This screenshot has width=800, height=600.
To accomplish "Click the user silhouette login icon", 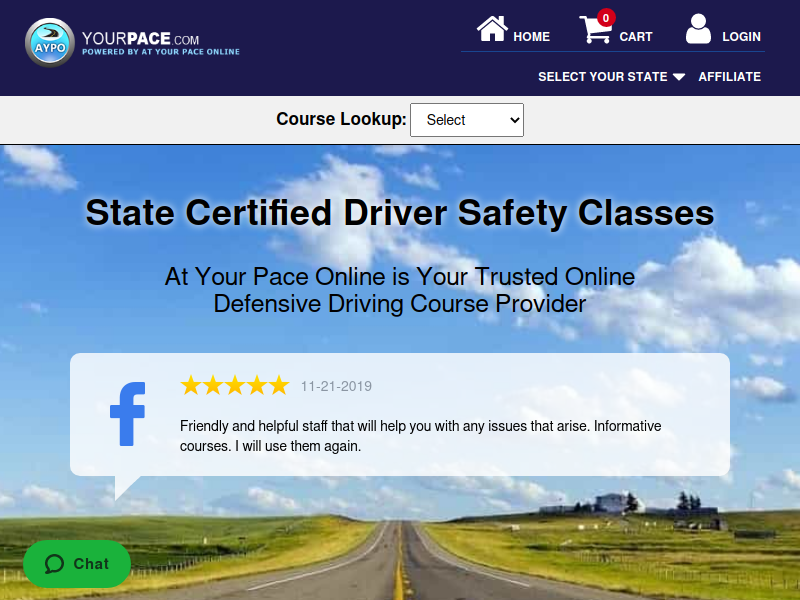I will click(x=698, y=29).
